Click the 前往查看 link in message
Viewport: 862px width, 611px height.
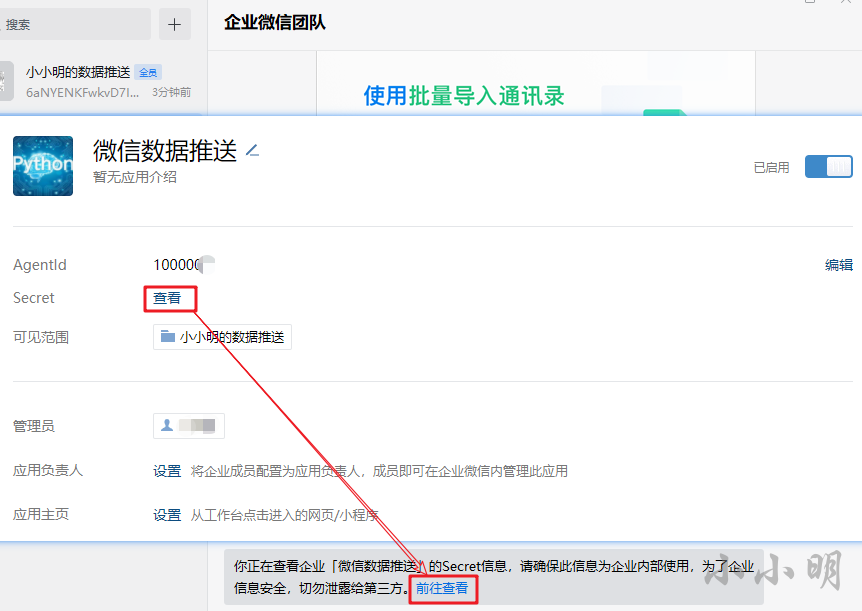(442, 588)
